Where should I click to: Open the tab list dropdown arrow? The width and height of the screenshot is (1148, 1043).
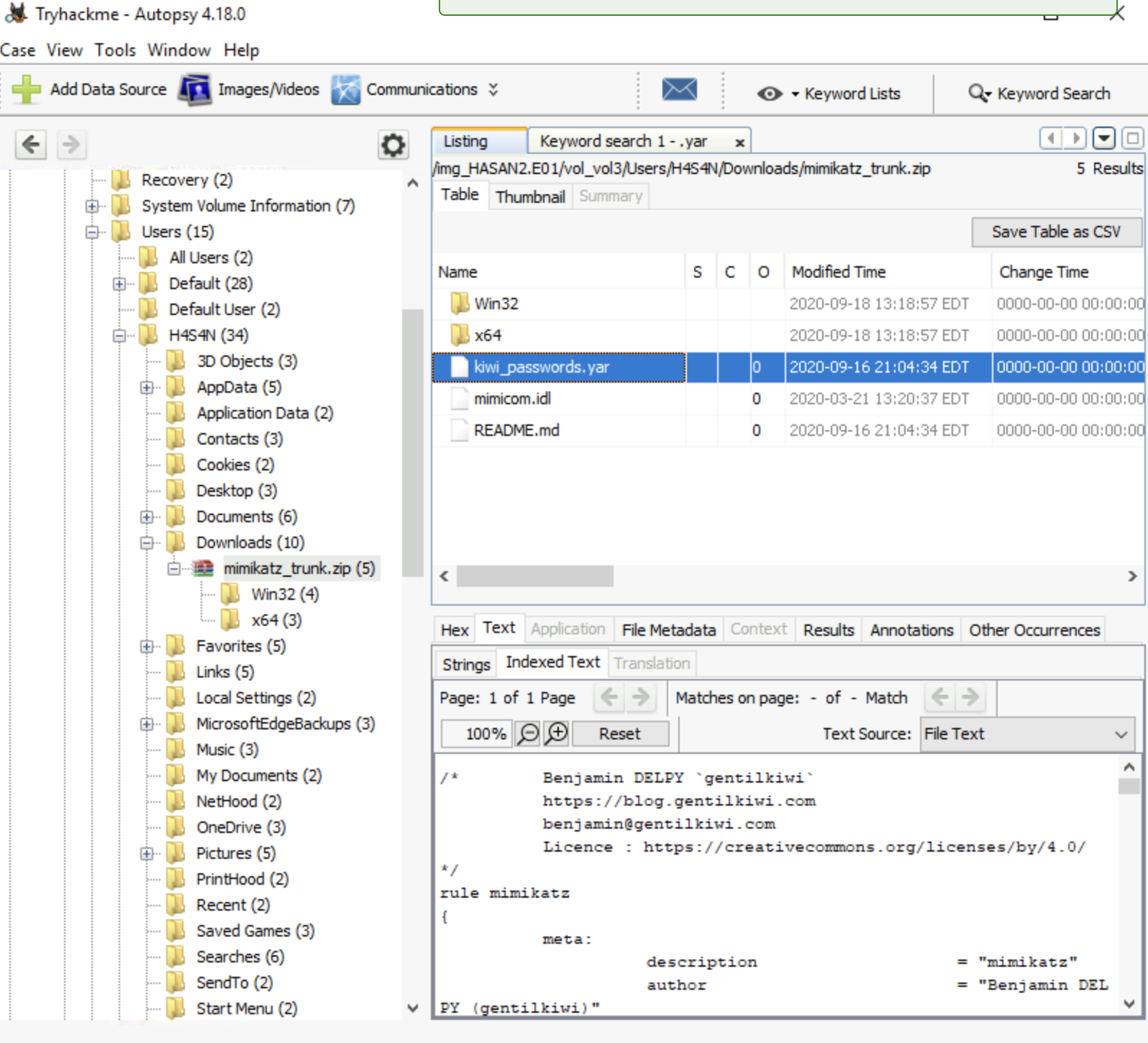1104,138
